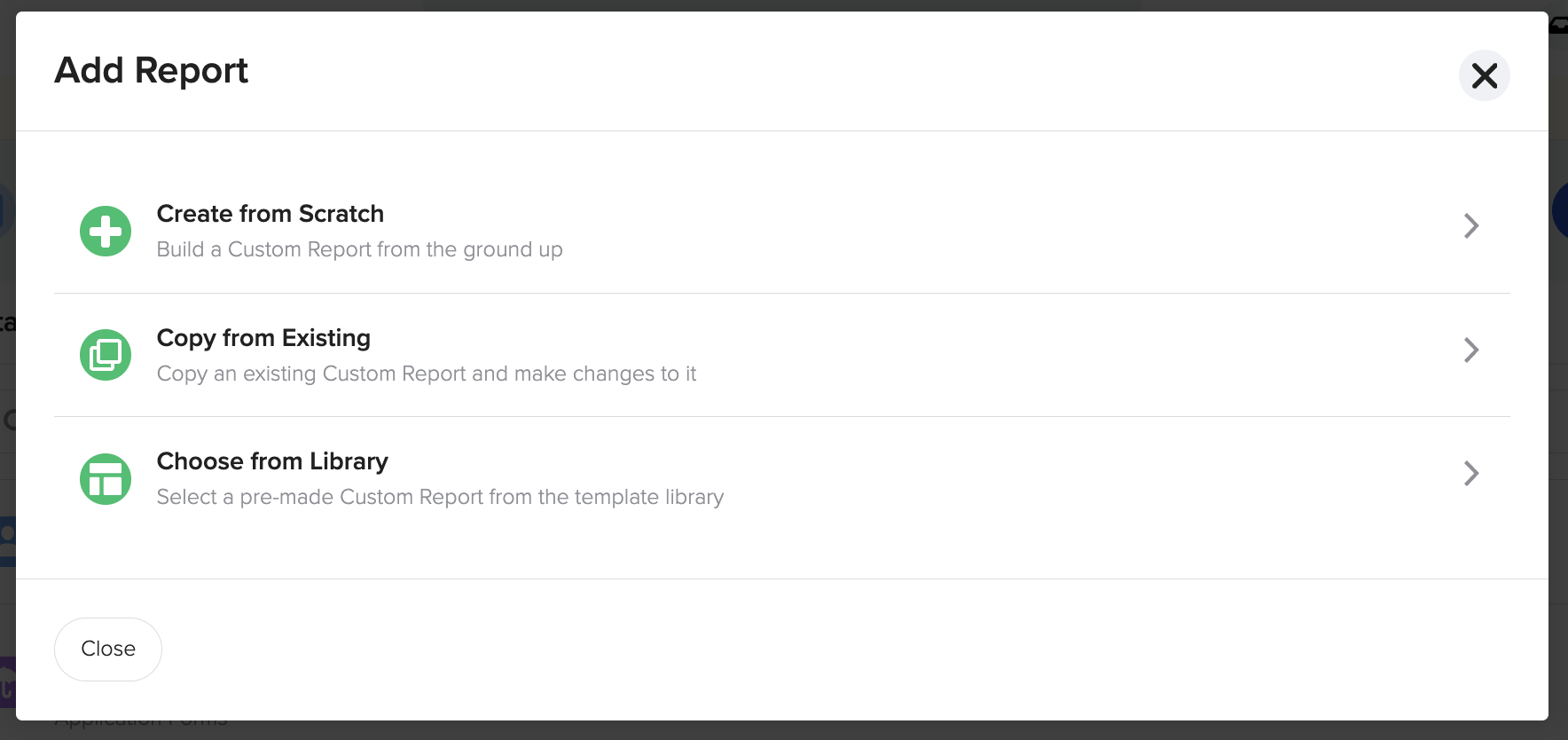Select the green plus icon for Create from Scratch
Viewport: 1568px width, 740px height.
click(x=105, y=231)
